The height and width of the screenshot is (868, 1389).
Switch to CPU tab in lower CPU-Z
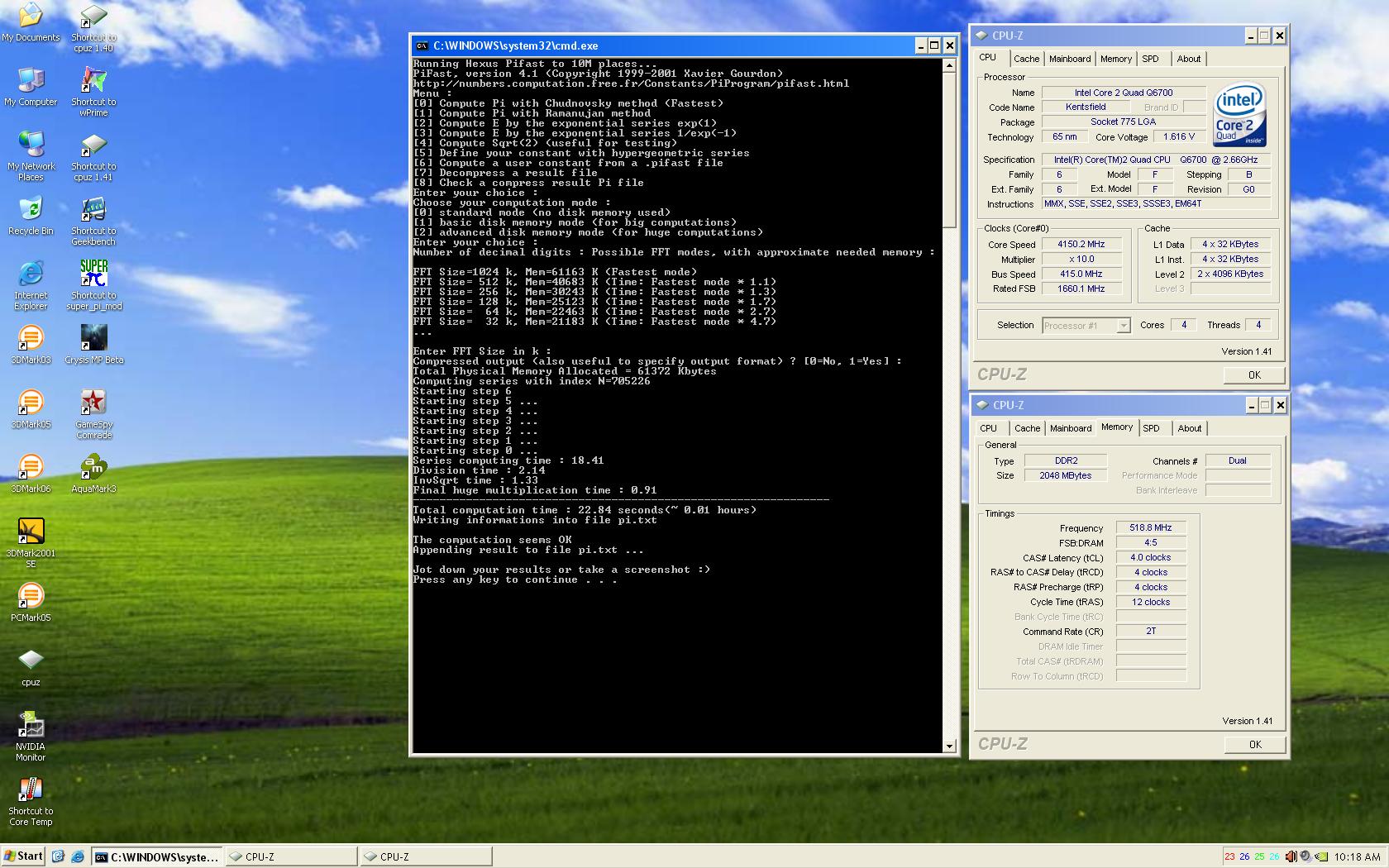[988, 428]
